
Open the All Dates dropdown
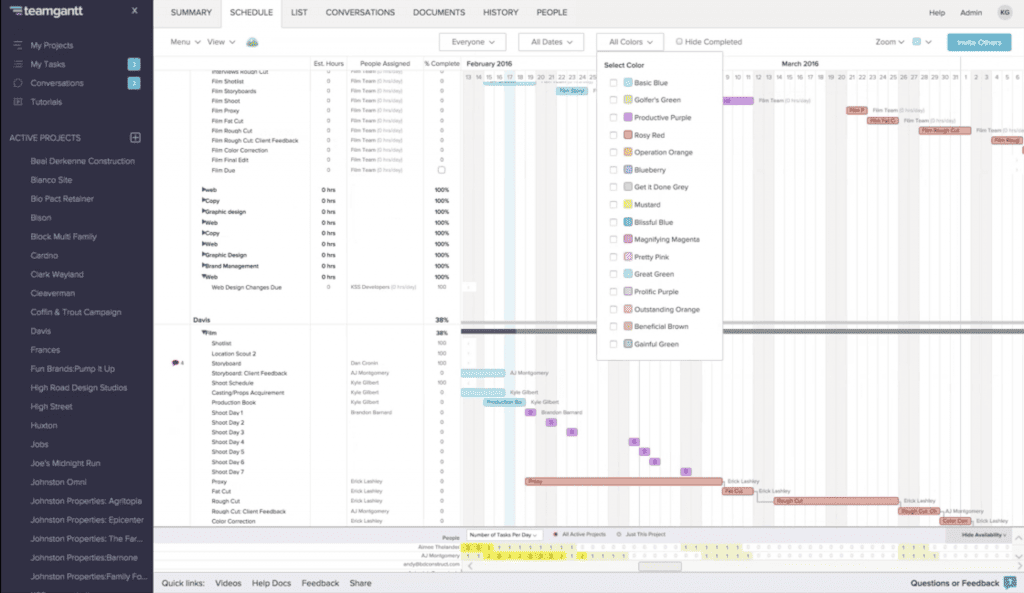tap(552, 42)
